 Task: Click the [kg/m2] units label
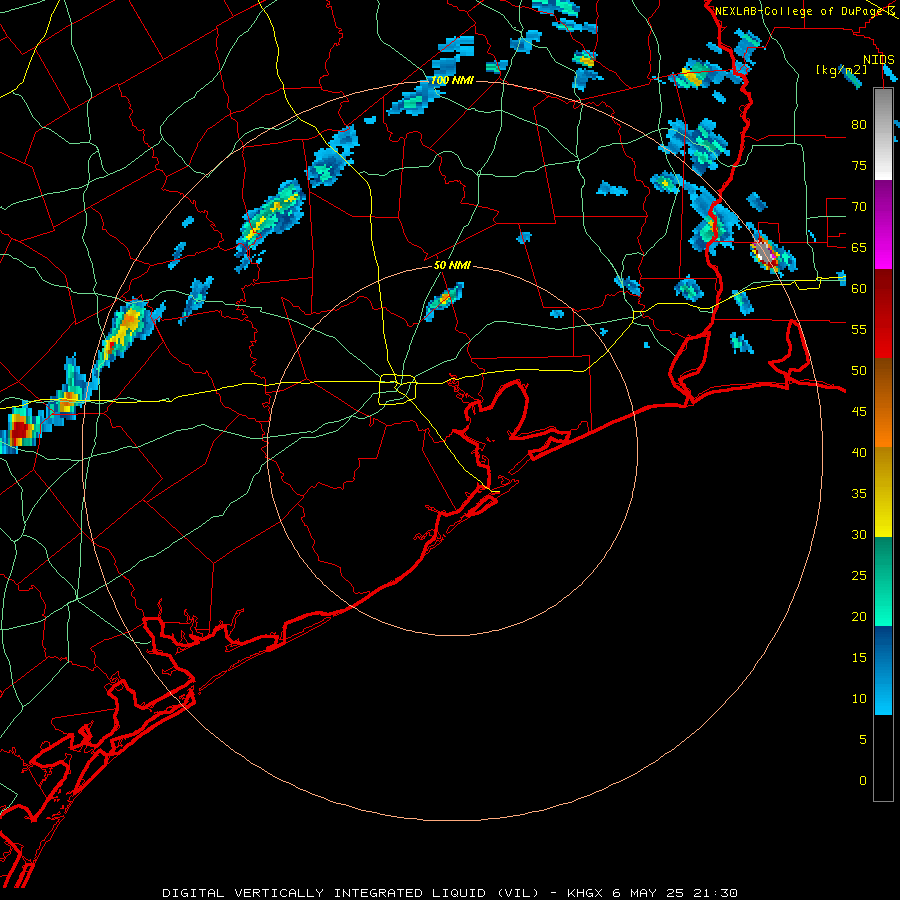pyautogui.click(x=842, y=70)
